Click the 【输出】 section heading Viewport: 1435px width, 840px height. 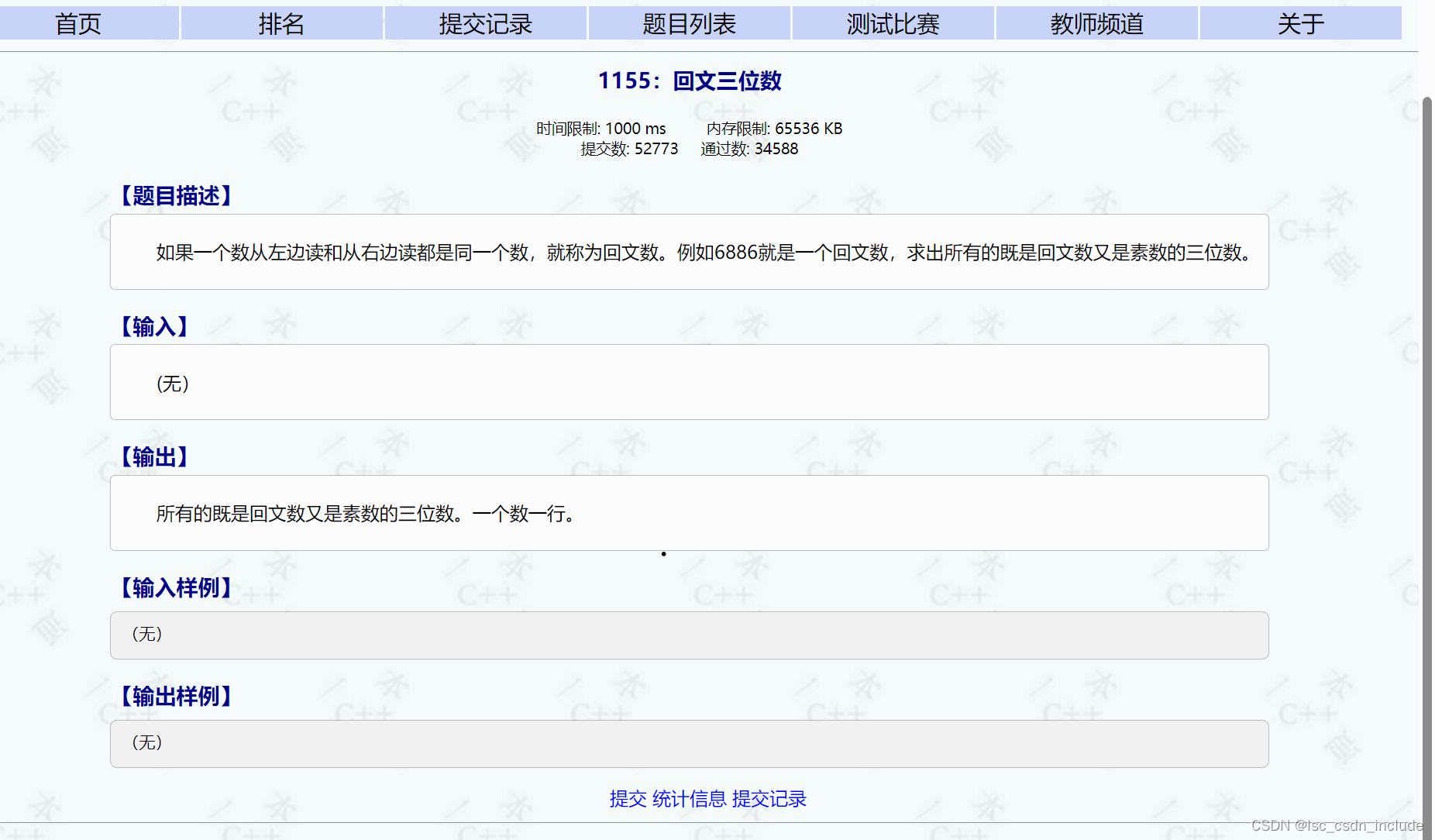click(x=155, y=457)
